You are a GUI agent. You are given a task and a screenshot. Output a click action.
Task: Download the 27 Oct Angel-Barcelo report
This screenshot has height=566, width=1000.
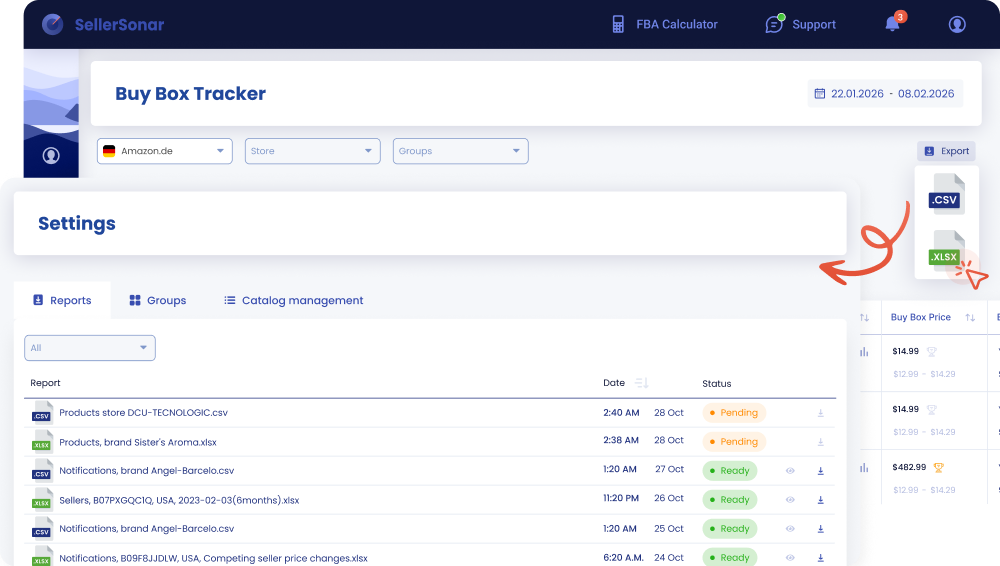click(x=821, y=471)
